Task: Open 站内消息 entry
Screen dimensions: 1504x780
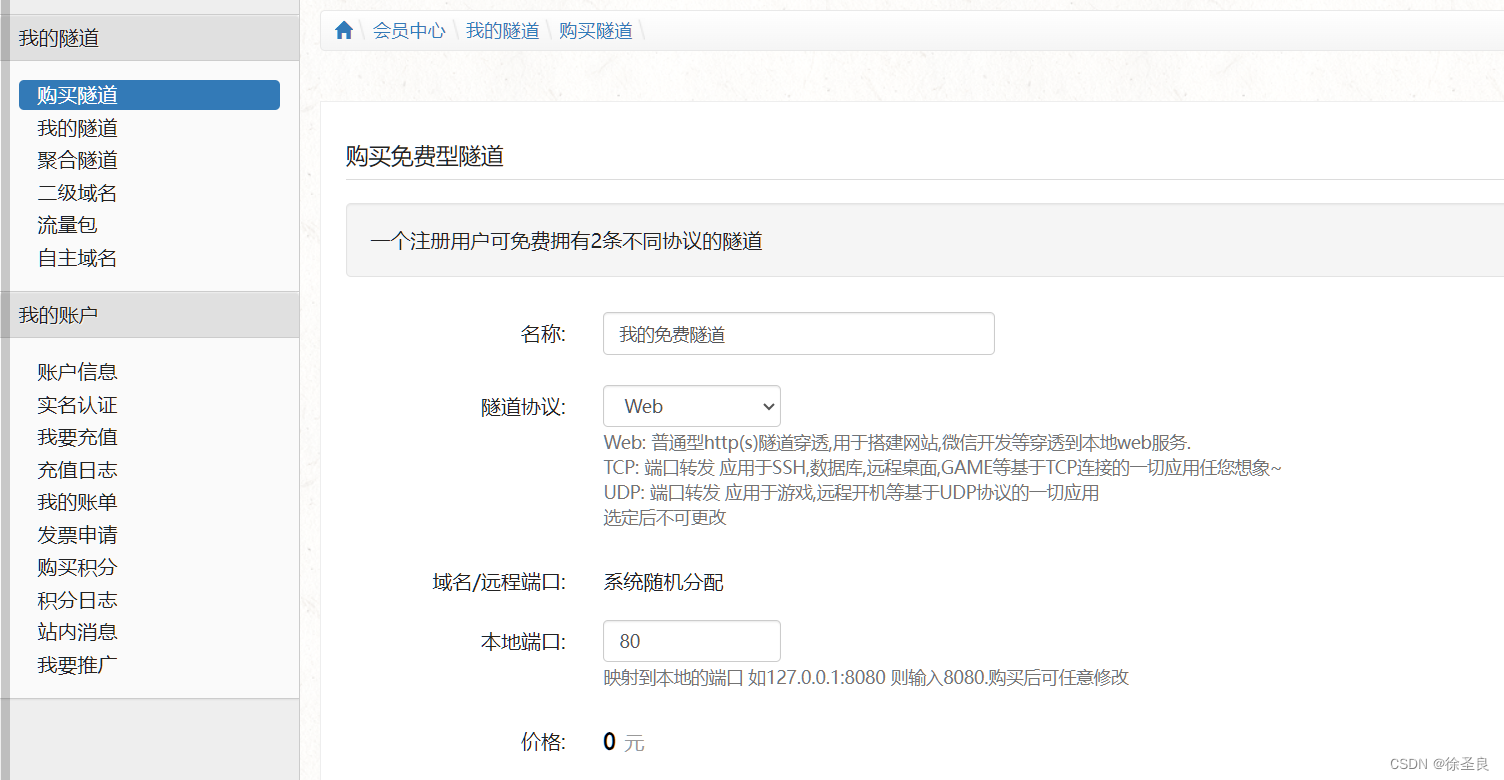Action: coord(78,632)
